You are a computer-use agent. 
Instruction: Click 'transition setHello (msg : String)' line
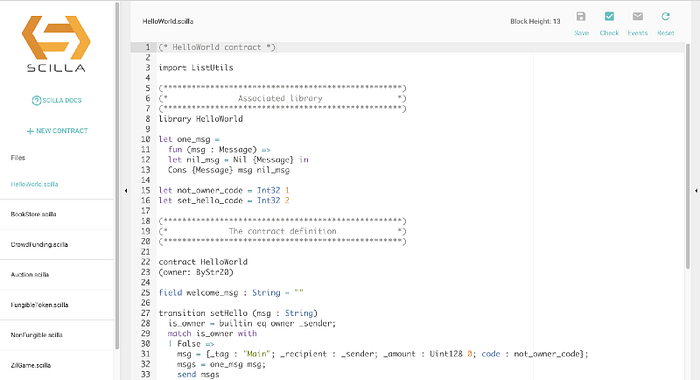coord(238,313)
